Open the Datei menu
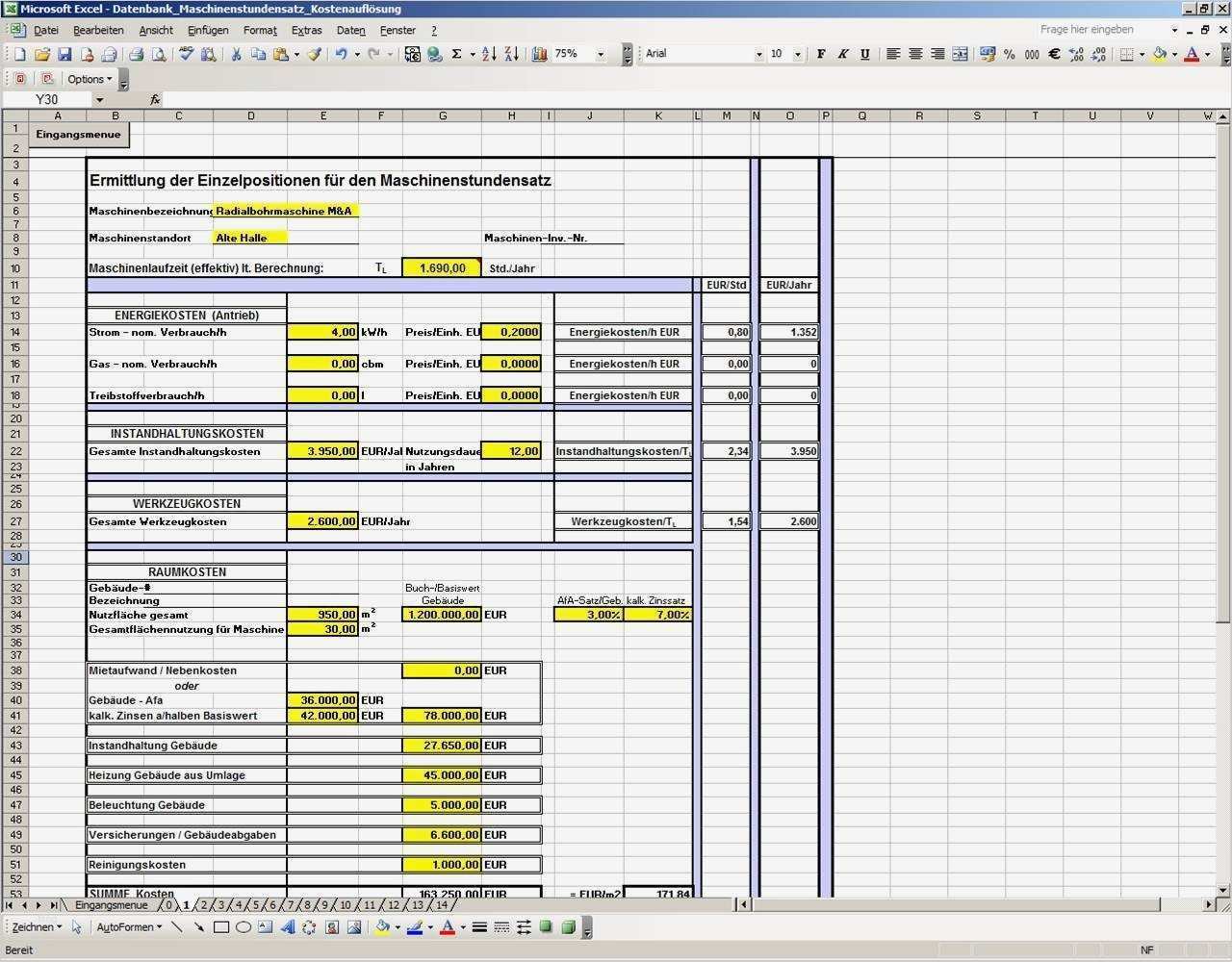 coord(46,30)
